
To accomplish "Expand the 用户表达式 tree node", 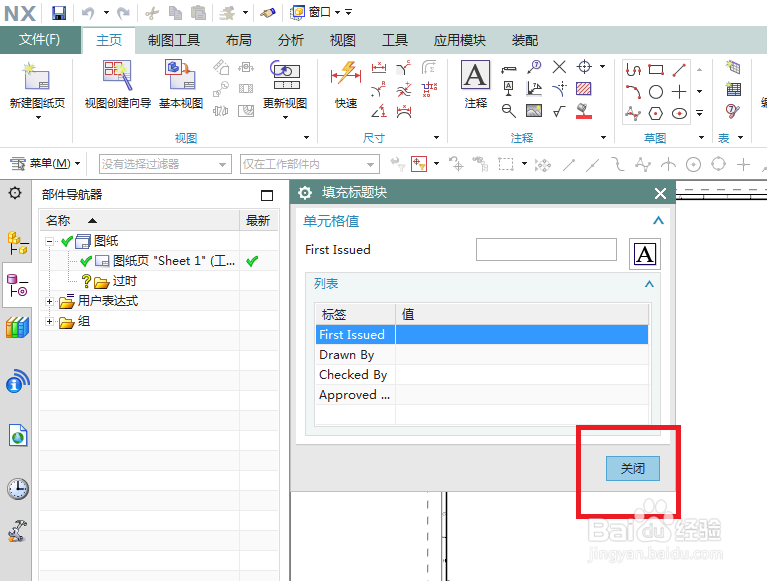I will pos(49,301).
